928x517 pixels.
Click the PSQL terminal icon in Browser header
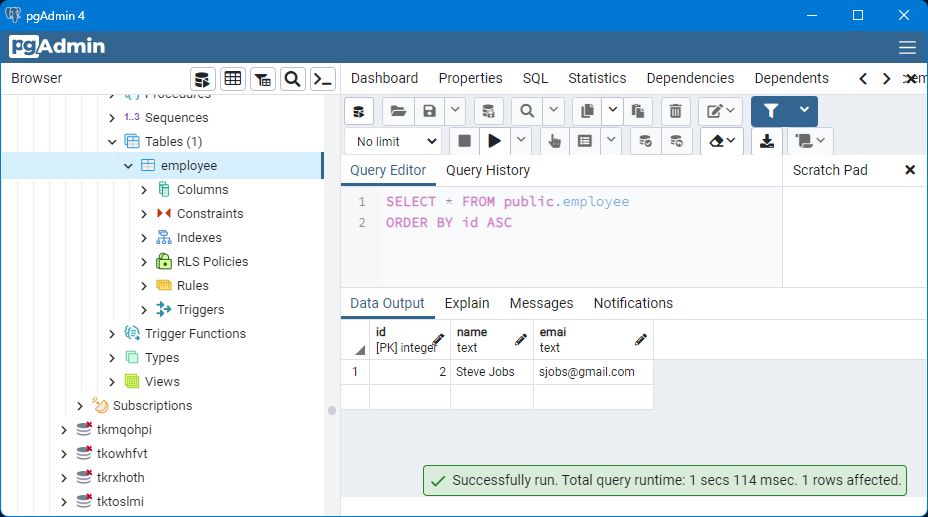coord(323,79)
